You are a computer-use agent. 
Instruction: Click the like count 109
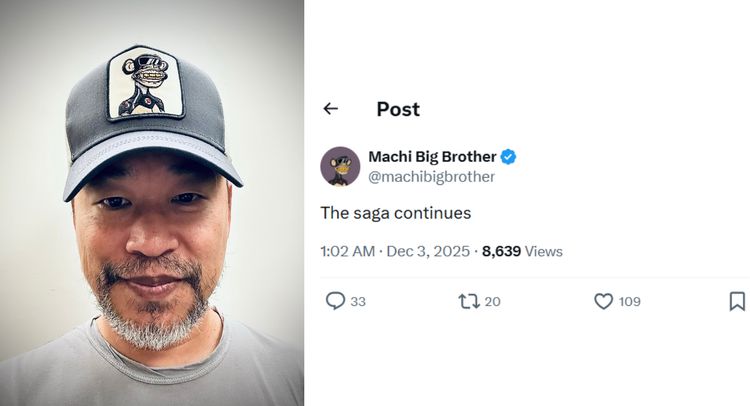coord(629,302)
